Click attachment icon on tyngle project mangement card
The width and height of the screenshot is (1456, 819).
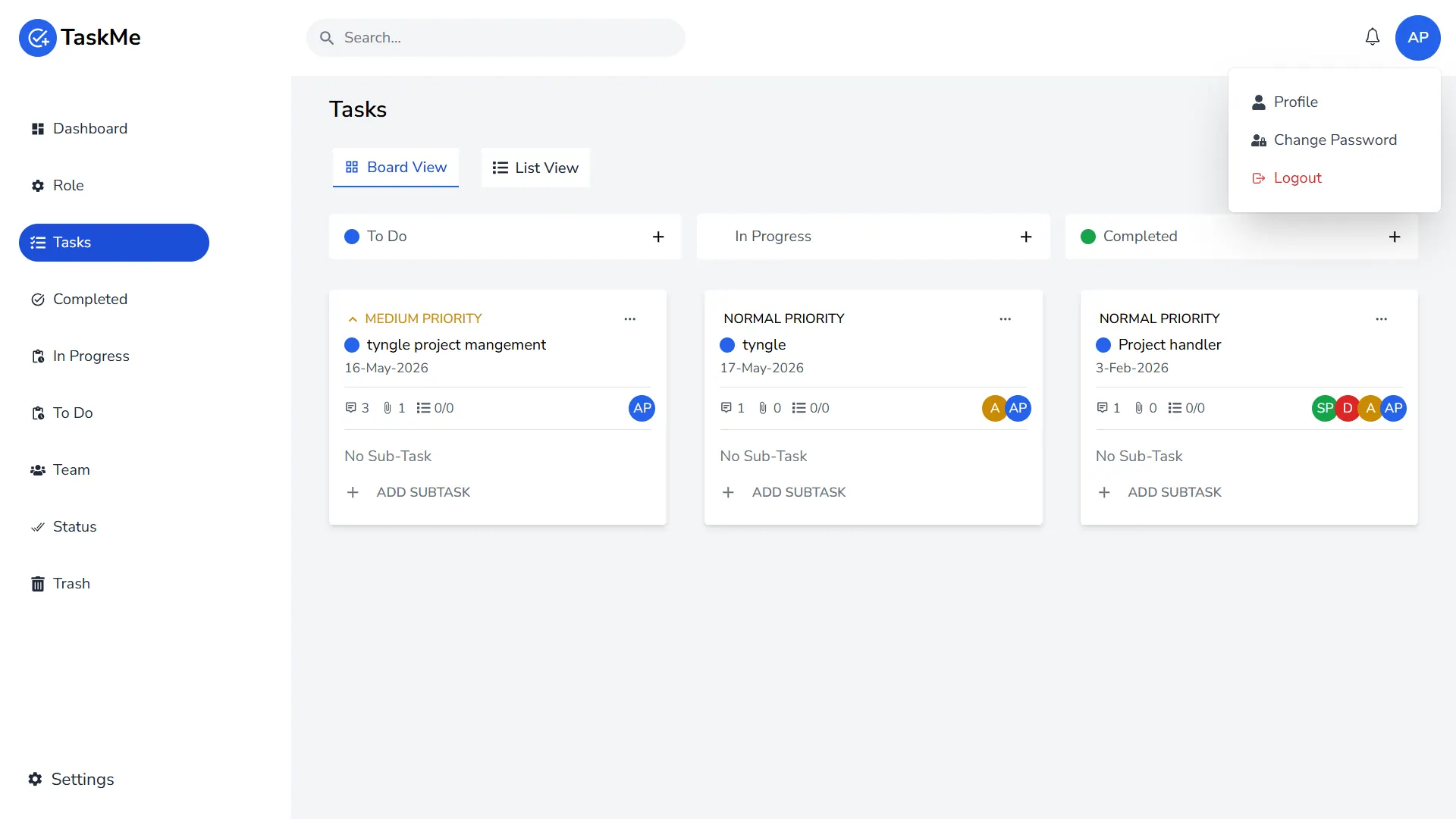[388, 408]
